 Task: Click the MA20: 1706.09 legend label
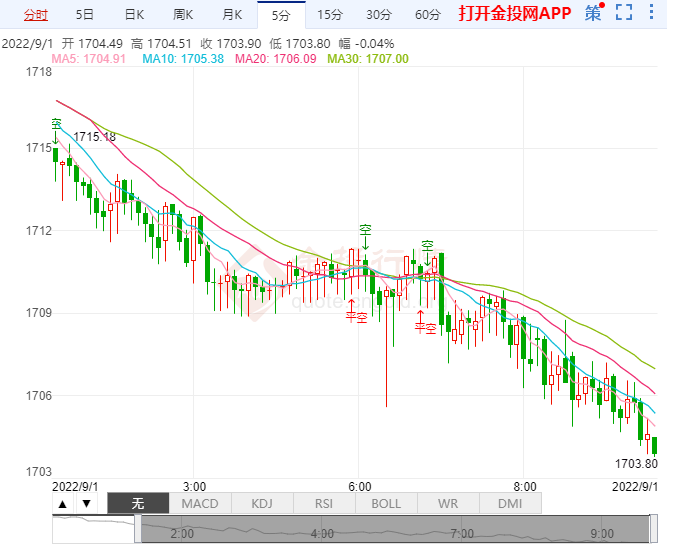coord(276,59)
